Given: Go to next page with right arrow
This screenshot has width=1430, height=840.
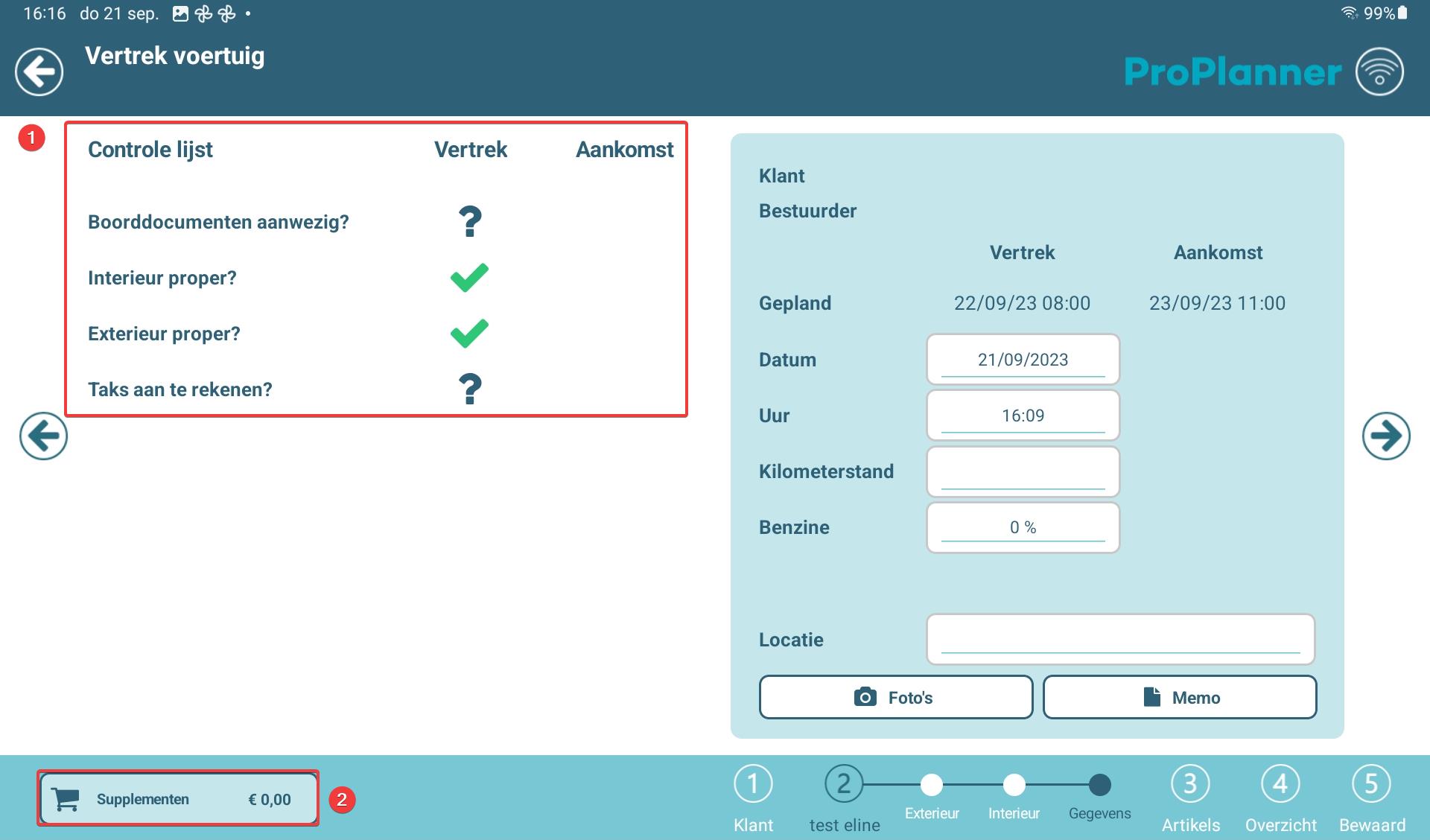Looking at the screenshot, I should pos(1385,436).
